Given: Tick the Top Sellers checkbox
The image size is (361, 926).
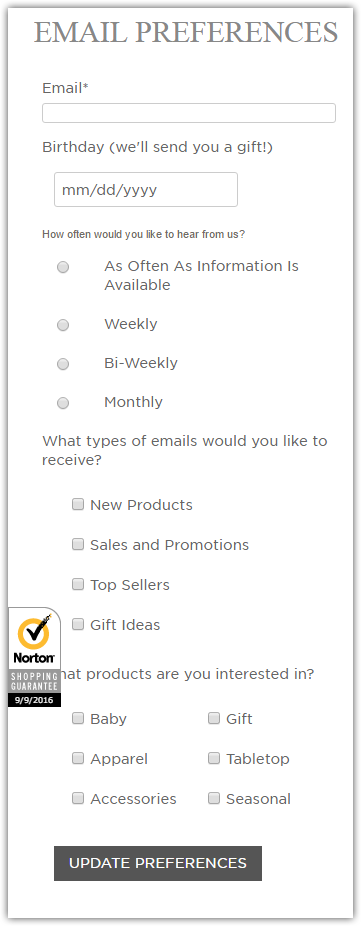Looking at the screenshot, I should click(78, 584).
